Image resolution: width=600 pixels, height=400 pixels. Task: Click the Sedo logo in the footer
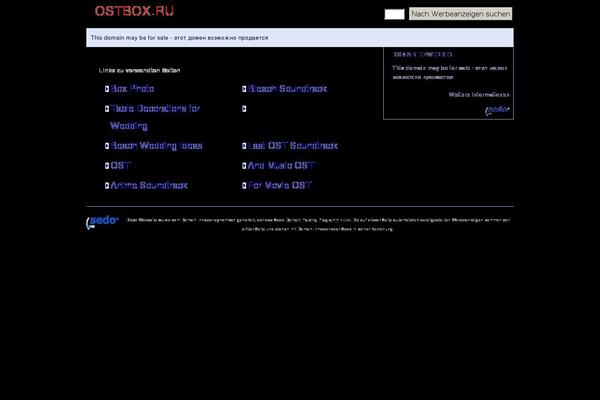pyautogui.click(x=102, y=222)
